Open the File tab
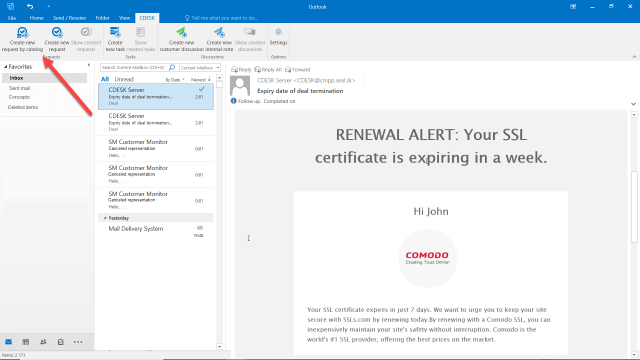The width and height of the screenshot is (640, 360). point(12,18)
